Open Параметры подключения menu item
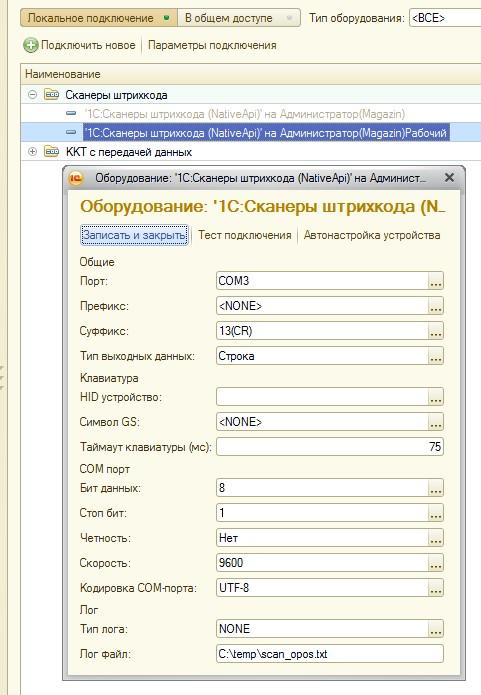The height and width of the screenshot is (695, 481). pyautogui.click(x=212, y=45)
